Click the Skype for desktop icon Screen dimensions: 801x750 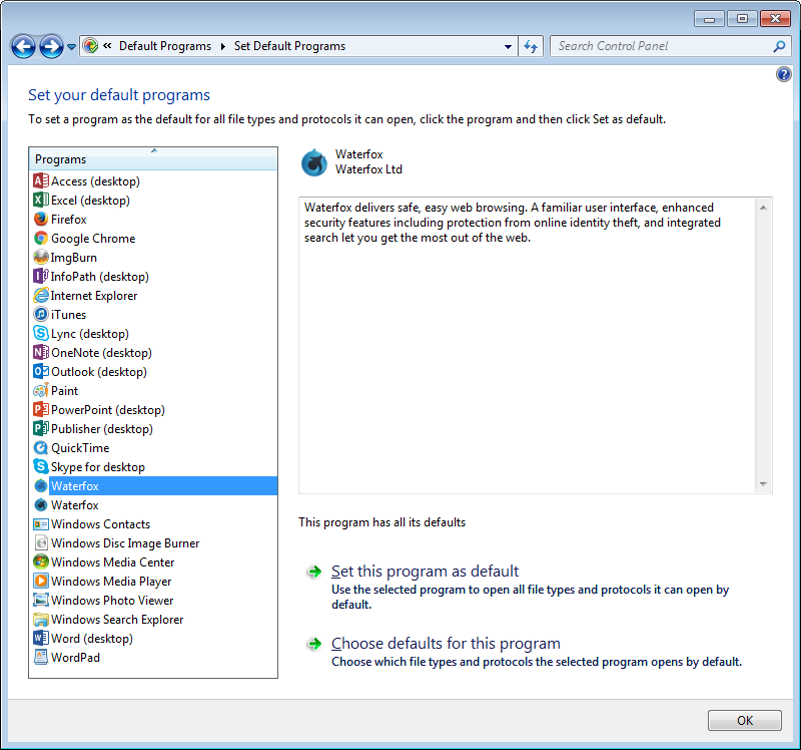click(41, 466)
